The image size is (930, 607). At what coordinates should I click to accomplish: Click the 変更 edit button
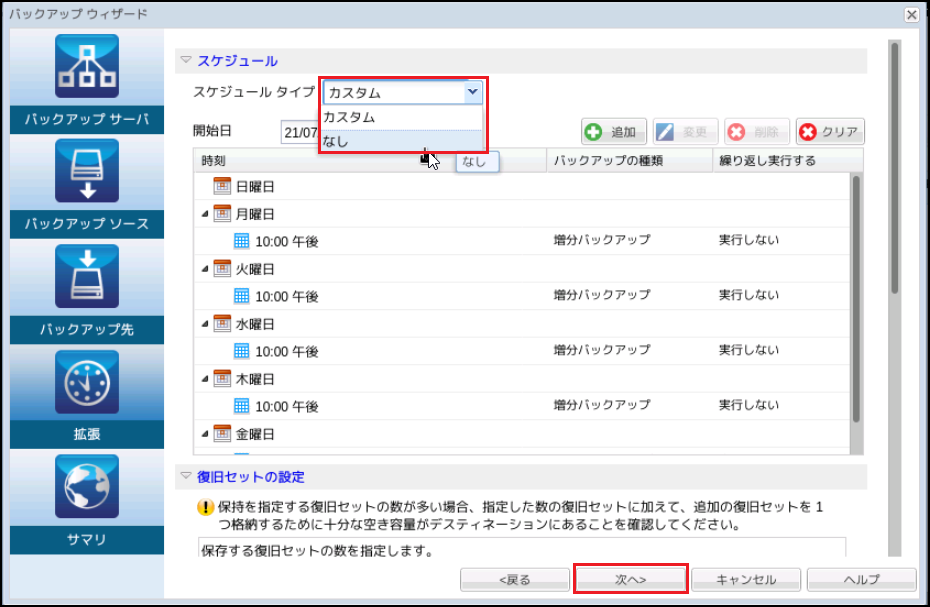point(685,132)
